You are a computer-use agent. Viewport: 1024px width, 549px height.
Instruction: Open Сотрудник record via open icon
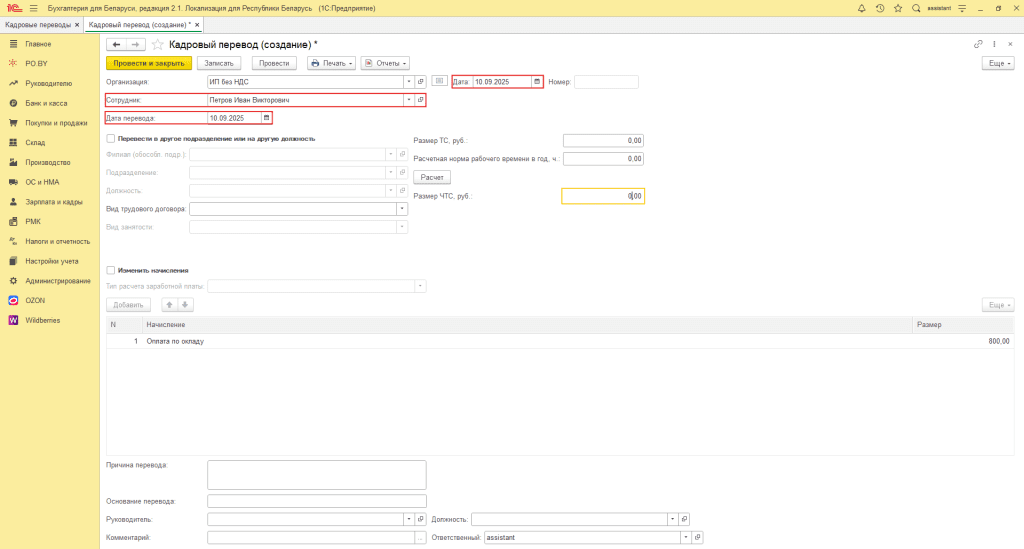(x=421, y=100)
